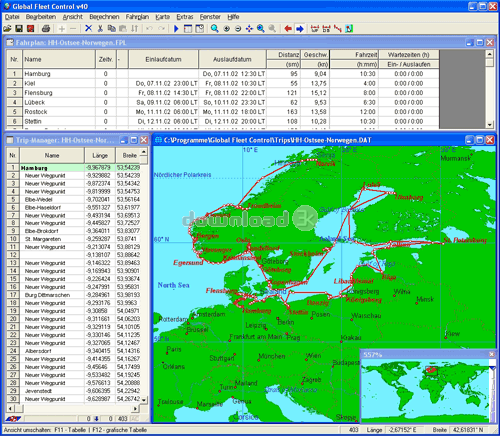
Task: Open the Fahrplan menu
Action: tap(137, 17)
